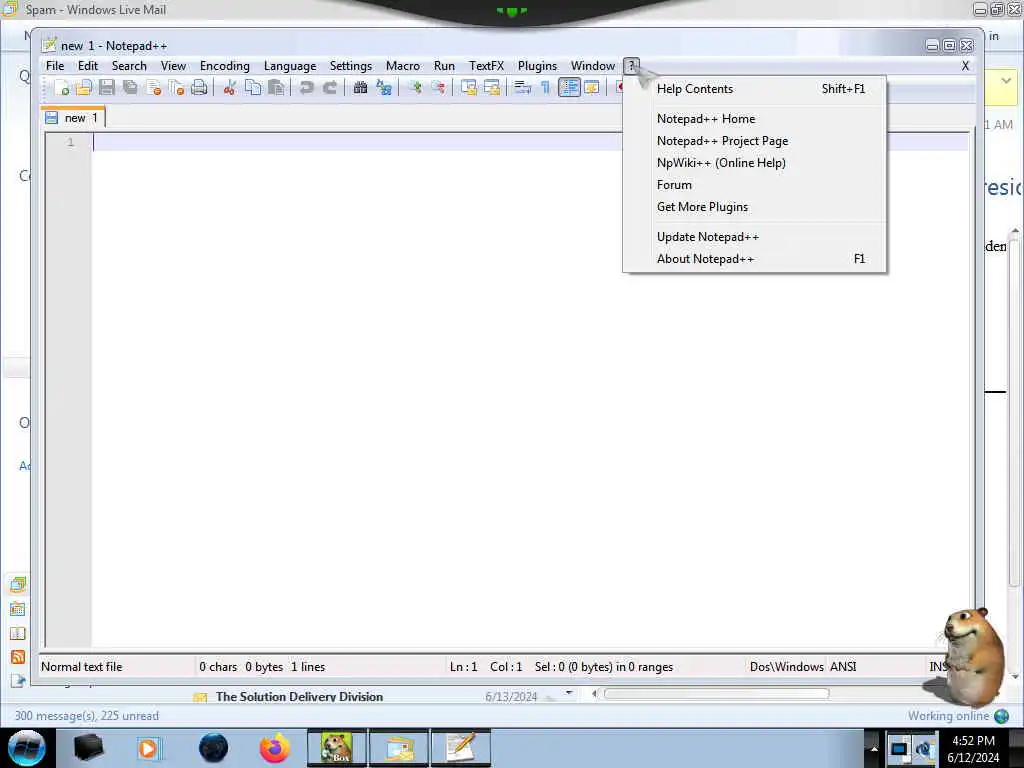Toggle Synchronize Horizontal Scrolling icon
1024x768 pixels.
pyautogui.click(x=492, y=87)
